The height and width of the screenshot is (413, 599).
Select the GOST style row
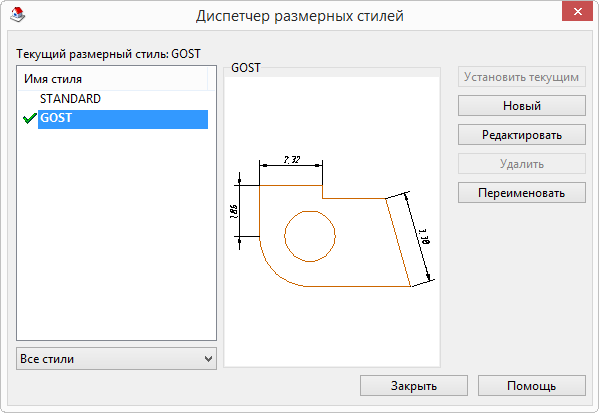click(x=123, y=119)
